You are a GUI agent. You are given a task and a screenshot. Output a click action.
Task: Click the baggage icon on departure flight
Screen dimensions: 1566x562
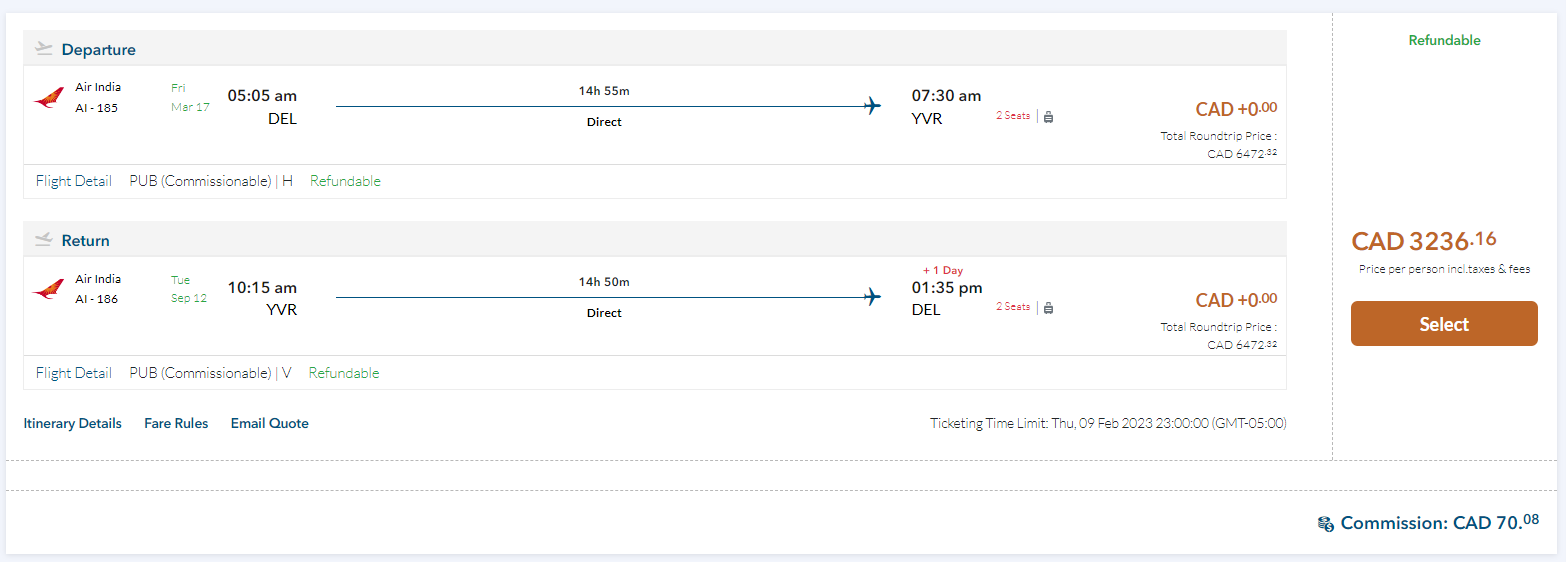coord(1048,116)
